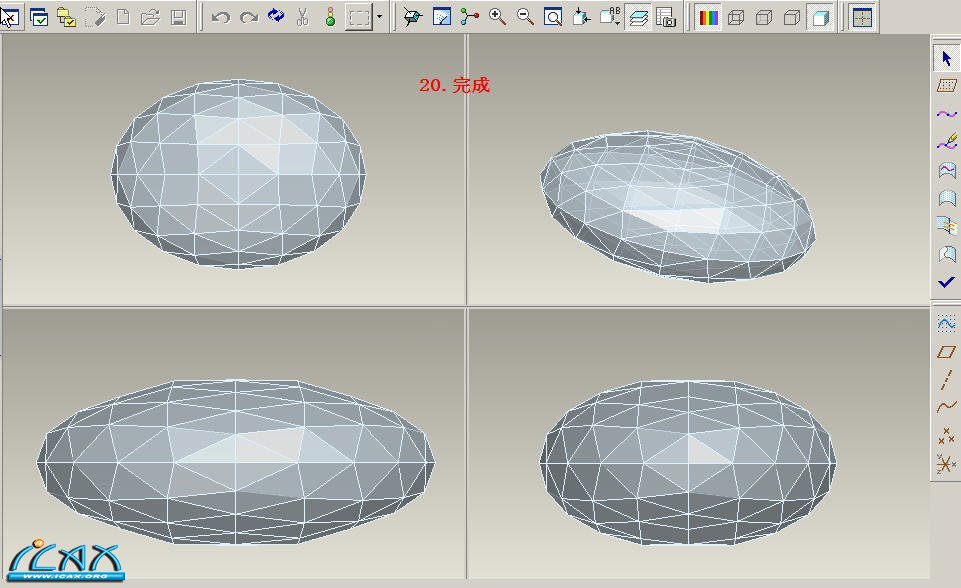Click the Open folder icon

150,17
